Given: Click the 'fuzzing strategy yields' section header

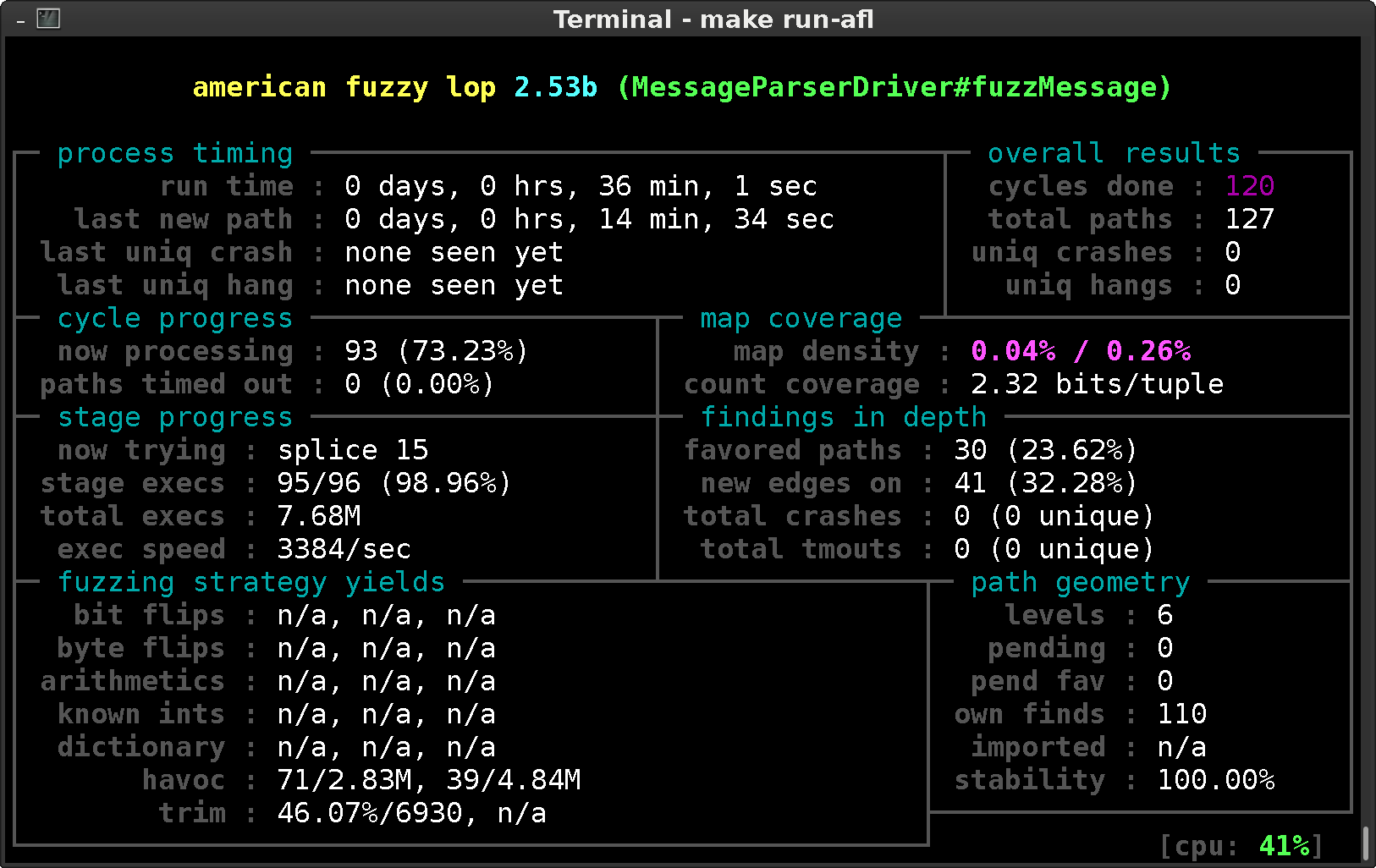Looking at the screenshot, I should pos(251,582).
